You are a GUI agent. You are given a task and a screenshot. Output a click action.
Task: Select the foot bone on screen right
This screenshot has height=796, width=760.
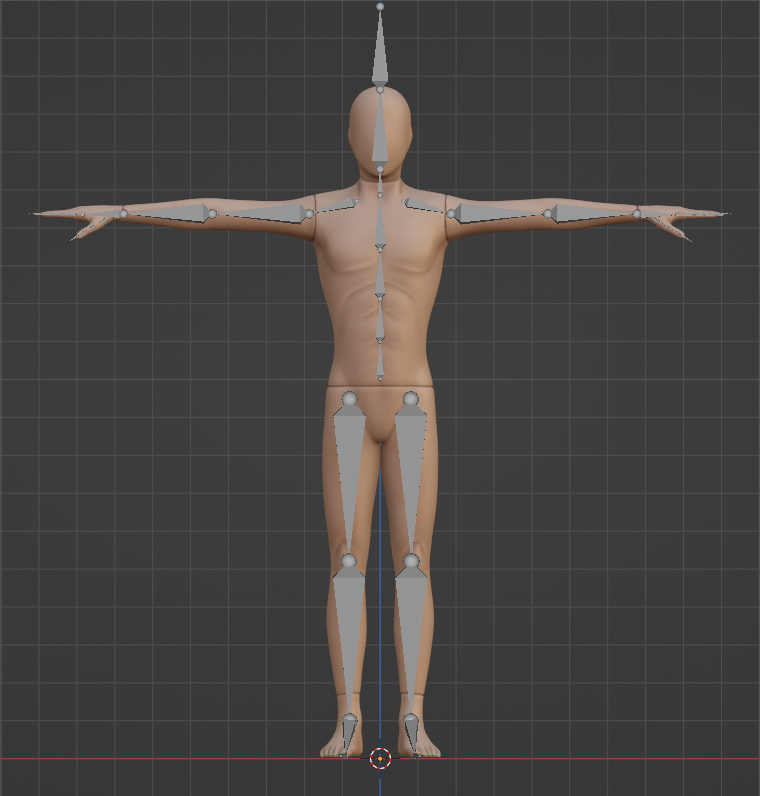point(411,737)
